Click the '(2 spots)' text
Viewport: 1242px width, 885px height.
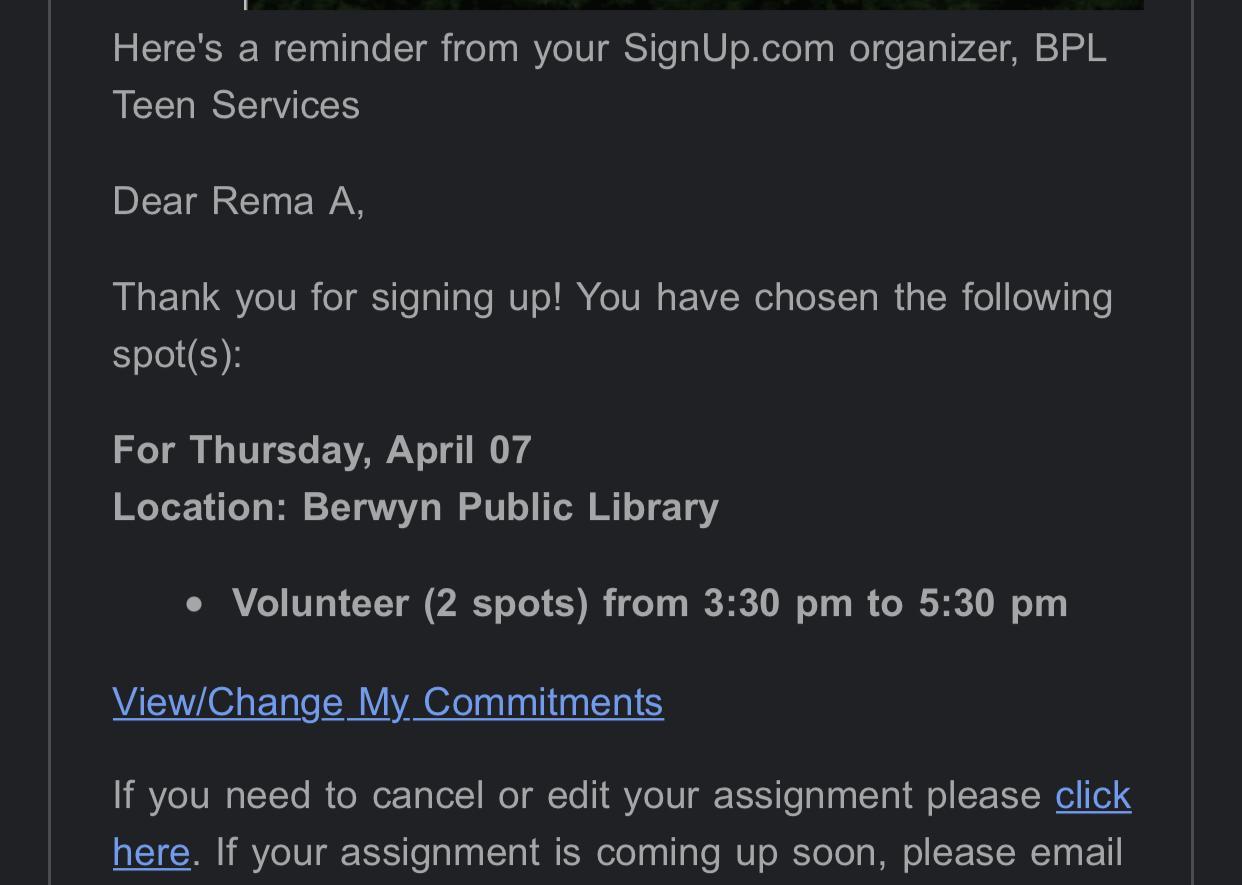(505, 603)
